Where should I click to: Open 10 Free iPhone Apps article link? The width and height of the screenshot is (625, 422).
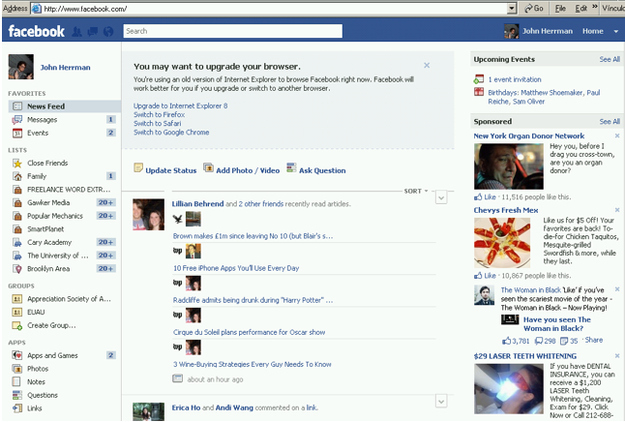click(236, 268)
